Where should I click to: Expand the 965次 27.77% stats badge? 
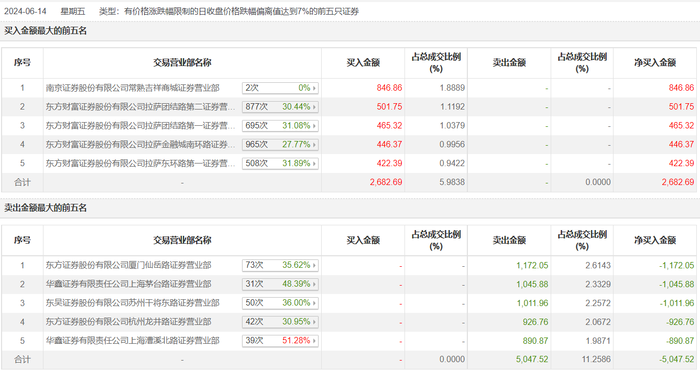point(280,145)
